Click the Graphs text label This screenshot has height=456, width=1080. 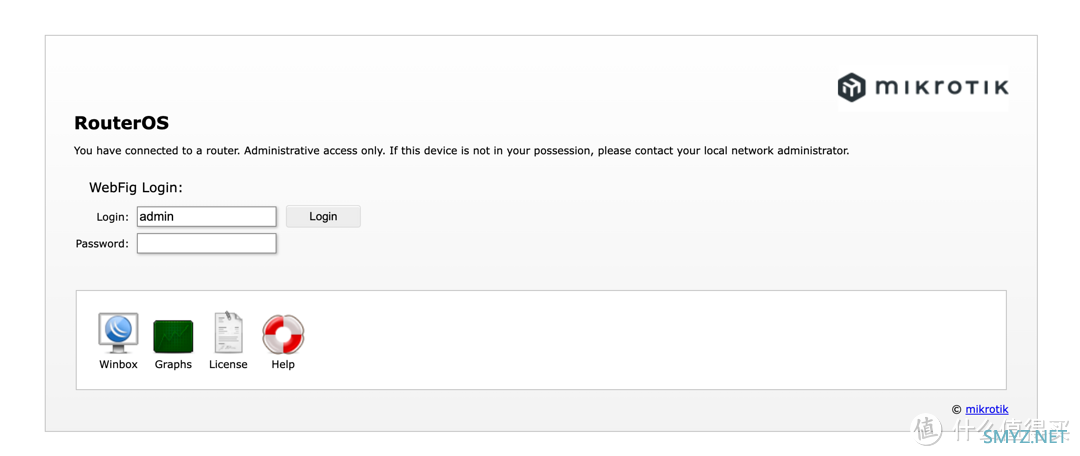(173, 364)
